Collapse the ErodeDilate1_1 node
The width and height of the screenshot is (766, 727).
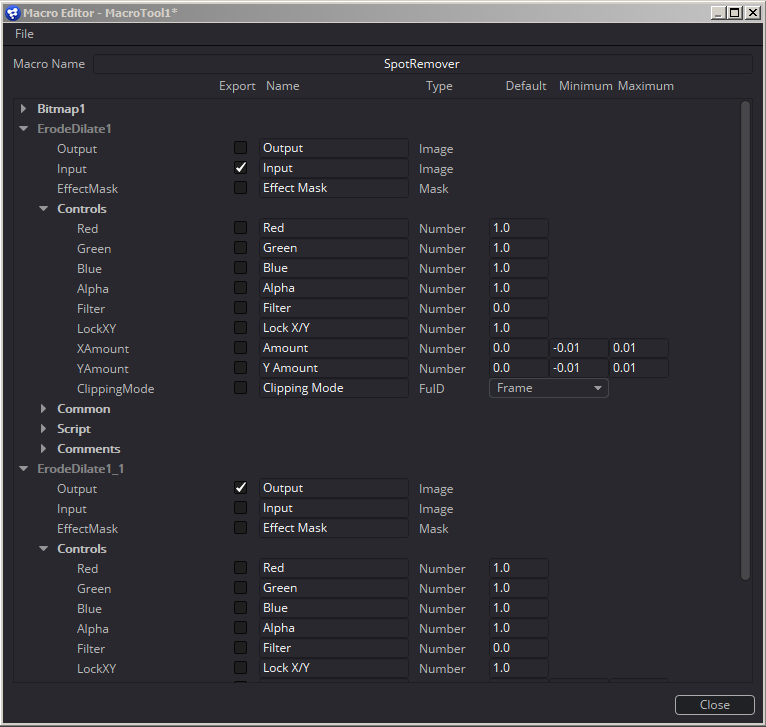[x=24, y=469]
